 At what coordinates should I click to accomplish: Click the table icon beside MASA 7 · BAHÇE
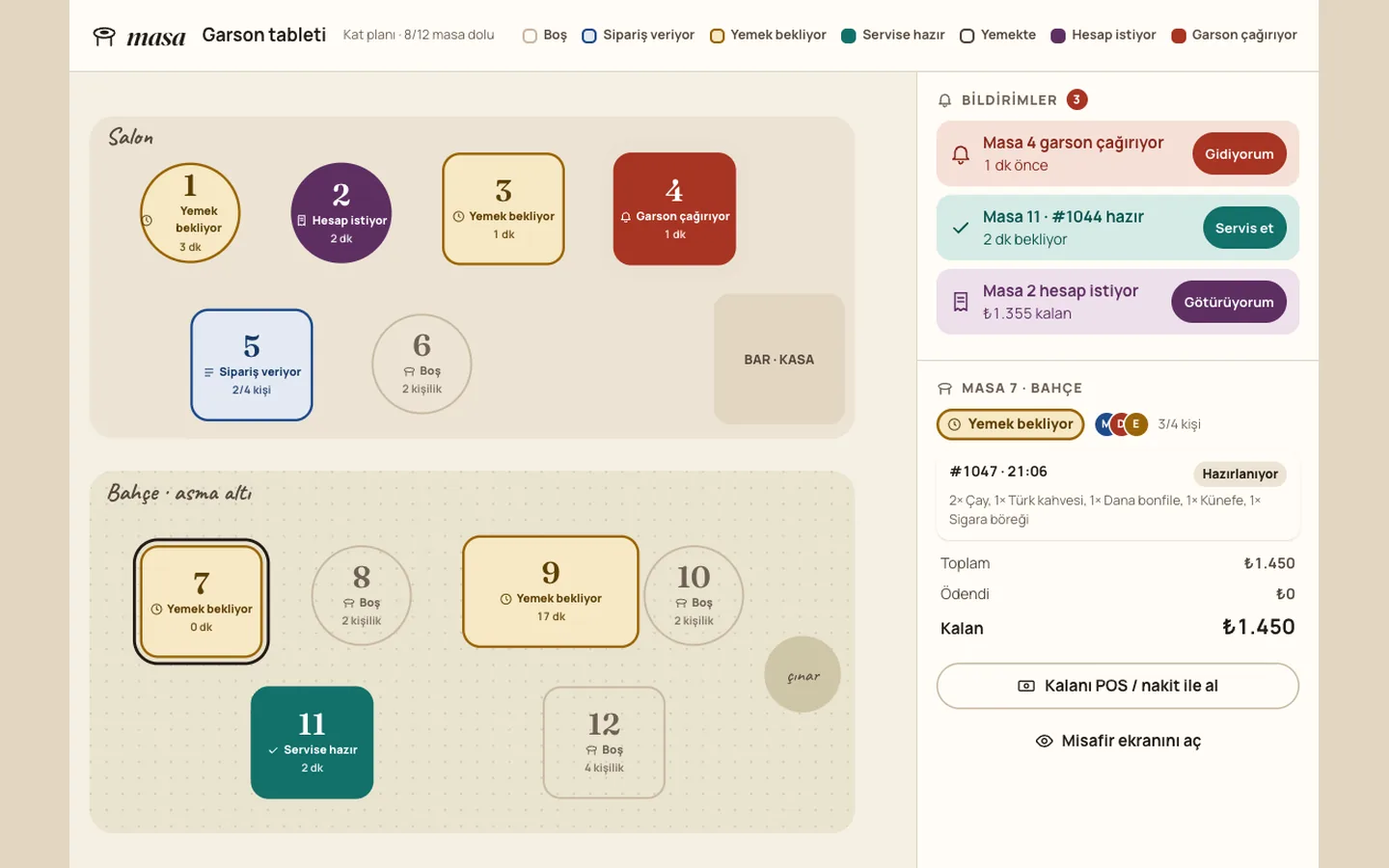tap(945, 389)
